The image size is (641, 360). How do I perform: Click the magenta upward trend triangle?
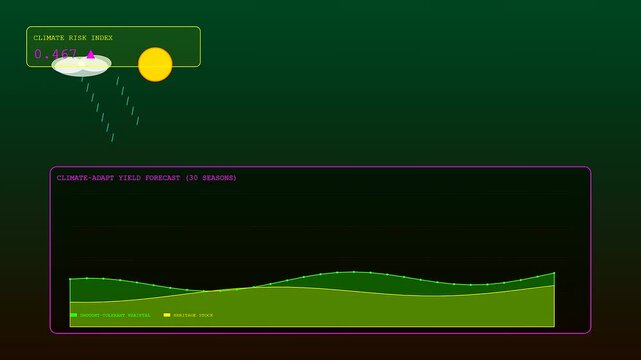pos(91,54)
